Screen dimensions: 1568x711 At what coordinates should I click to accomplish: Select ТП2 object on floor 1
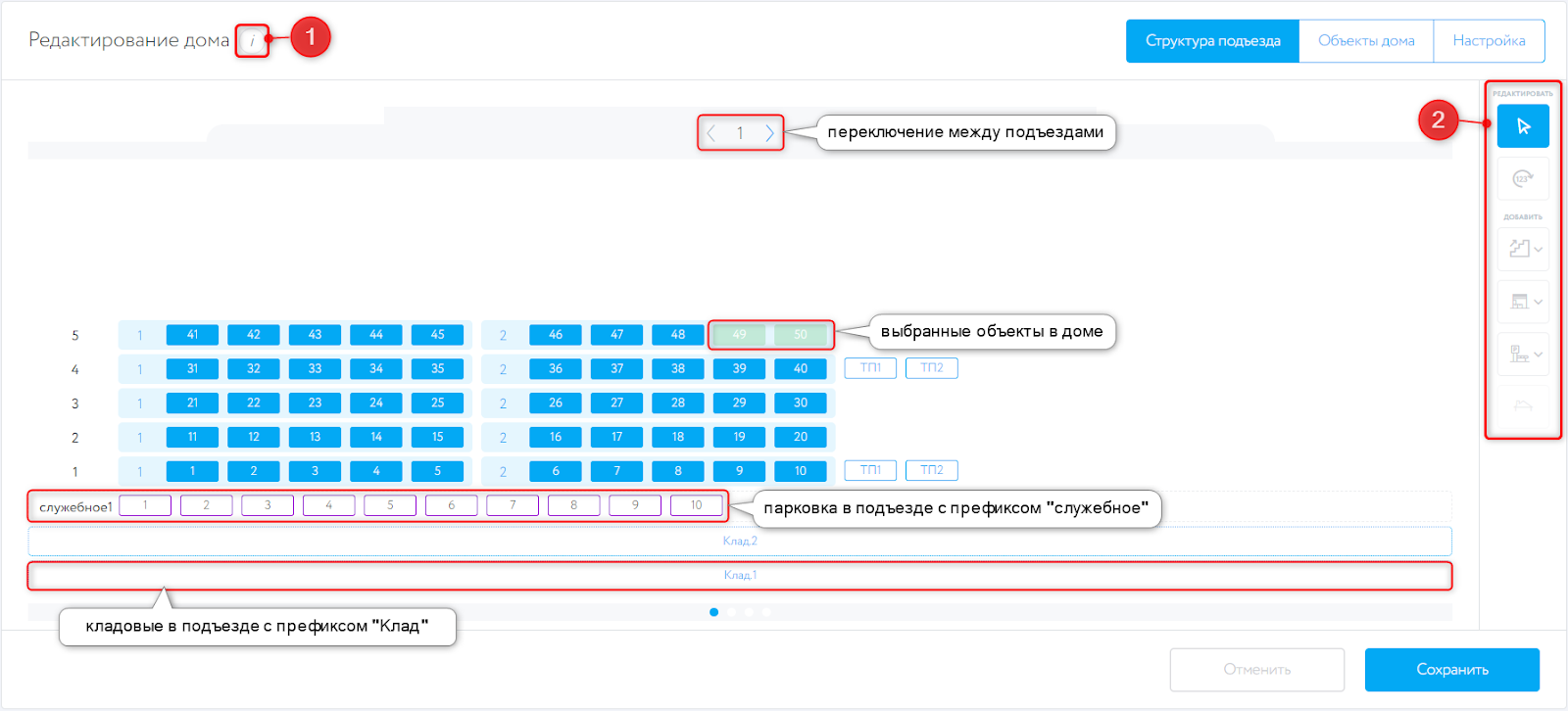click(x=932, y=471)
